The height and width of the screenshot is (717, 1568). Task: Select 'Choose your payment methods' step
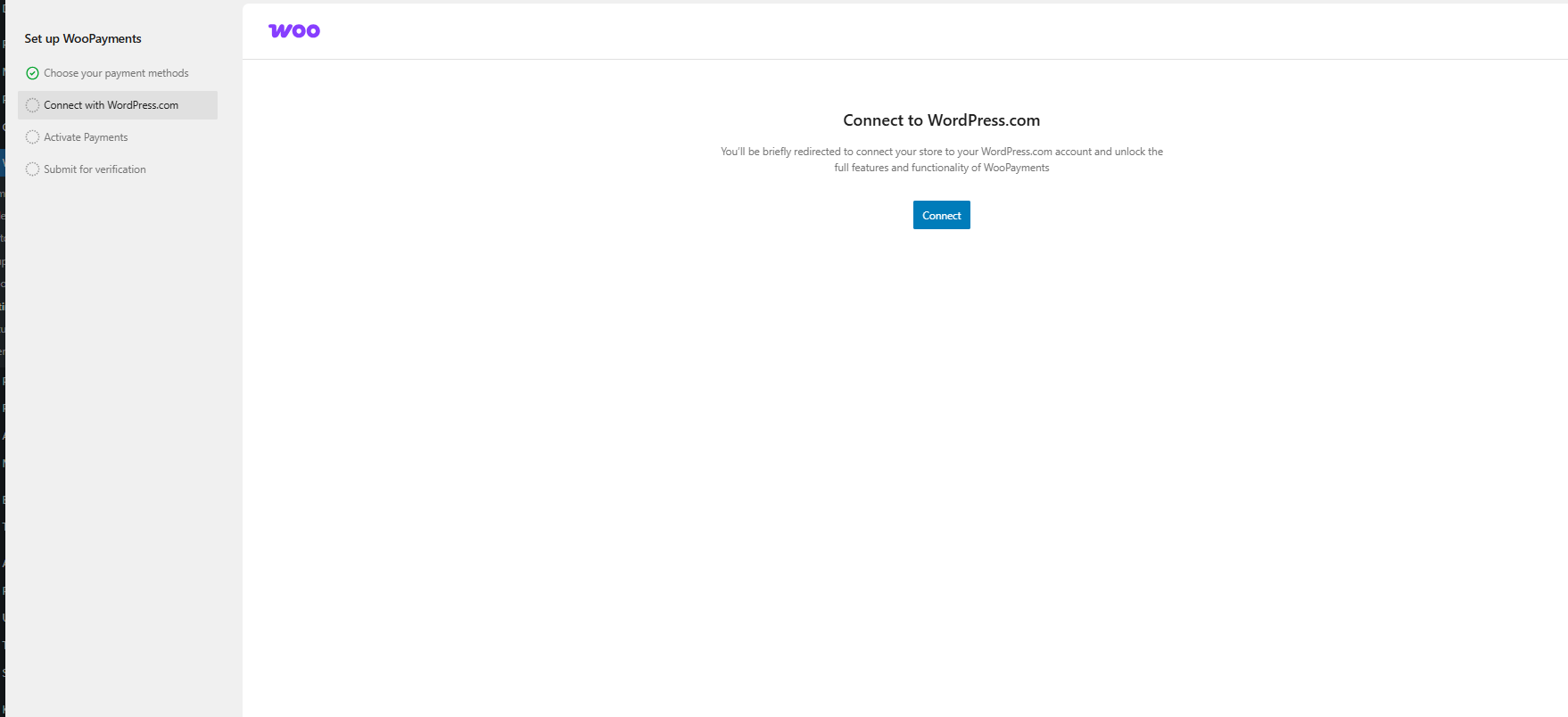(117, 73)
